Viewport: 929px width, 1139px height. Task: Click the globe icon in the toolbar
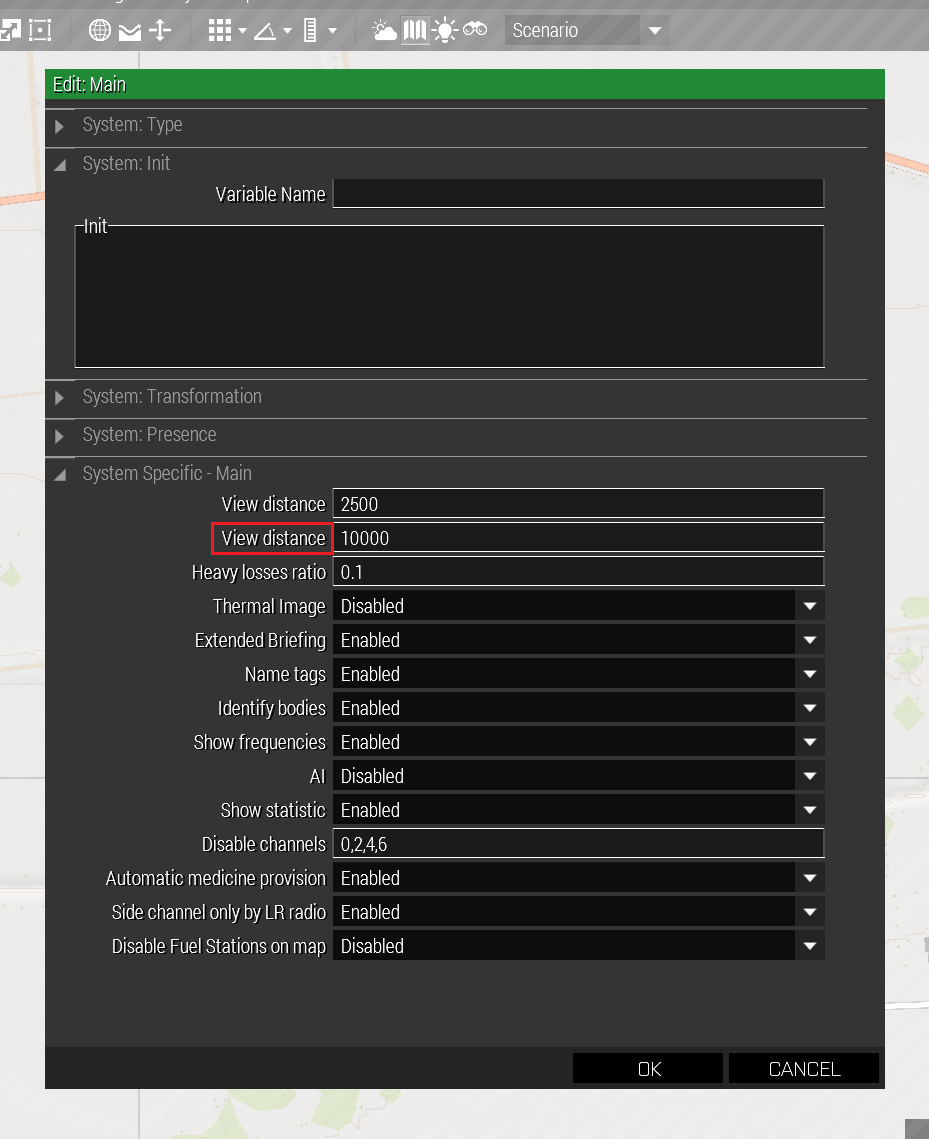pos(100,30)
